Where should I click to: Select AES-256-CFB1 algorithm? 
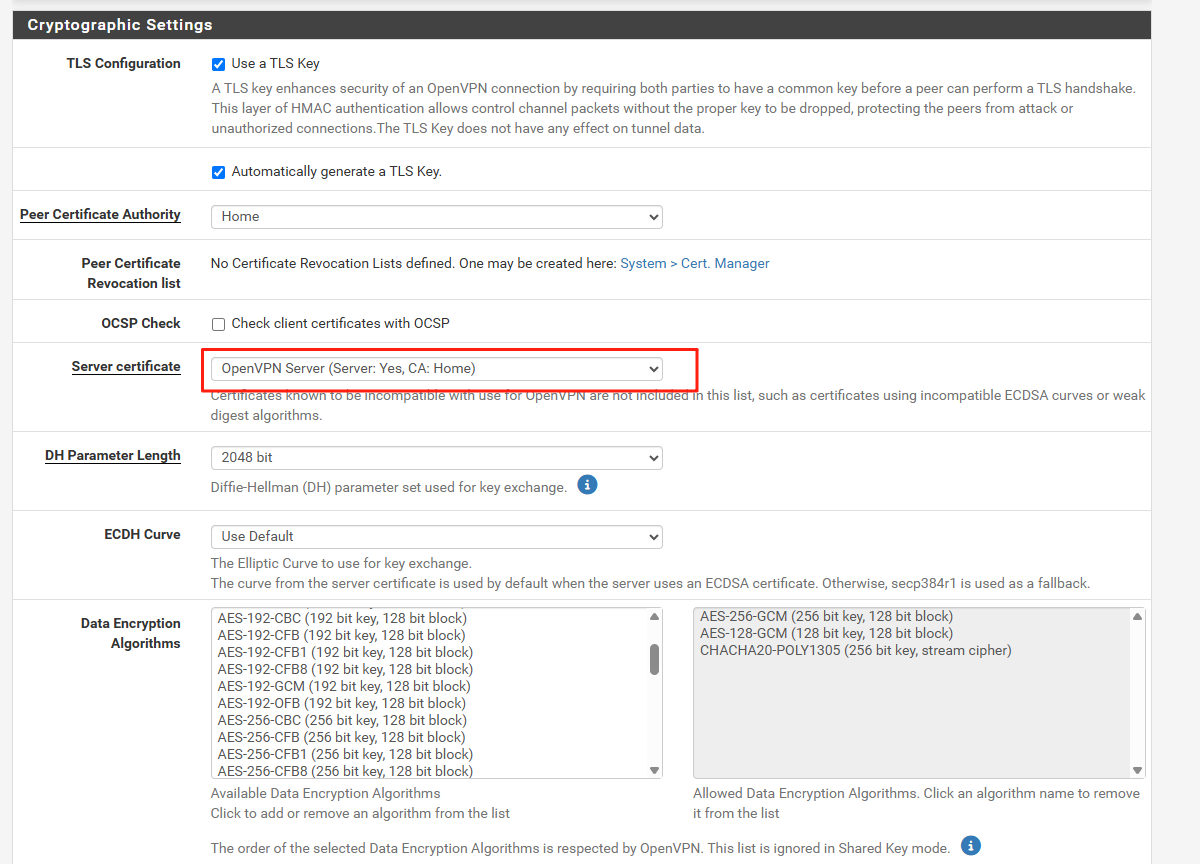[345, 754]
